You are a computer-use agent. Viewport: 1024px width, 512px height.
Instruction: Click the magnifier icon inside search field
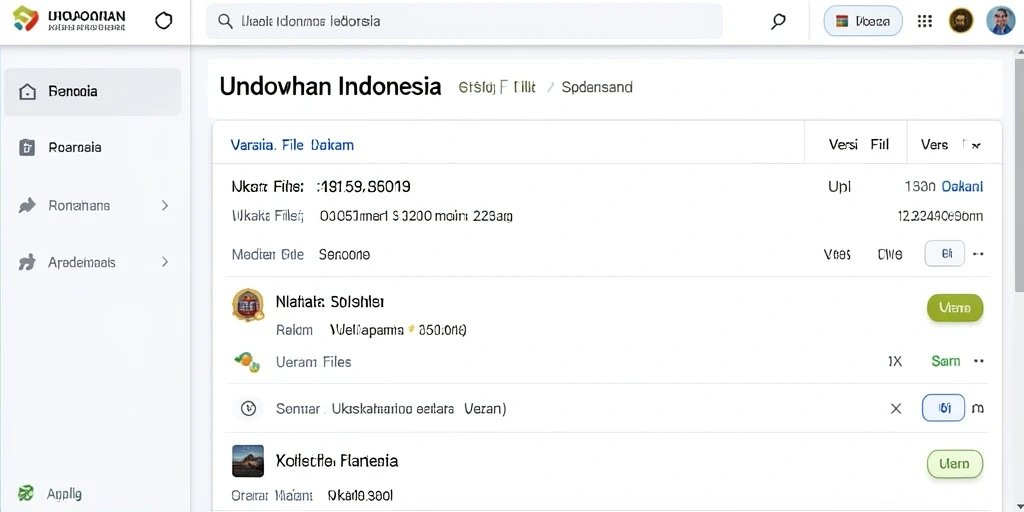pos(225,21)
